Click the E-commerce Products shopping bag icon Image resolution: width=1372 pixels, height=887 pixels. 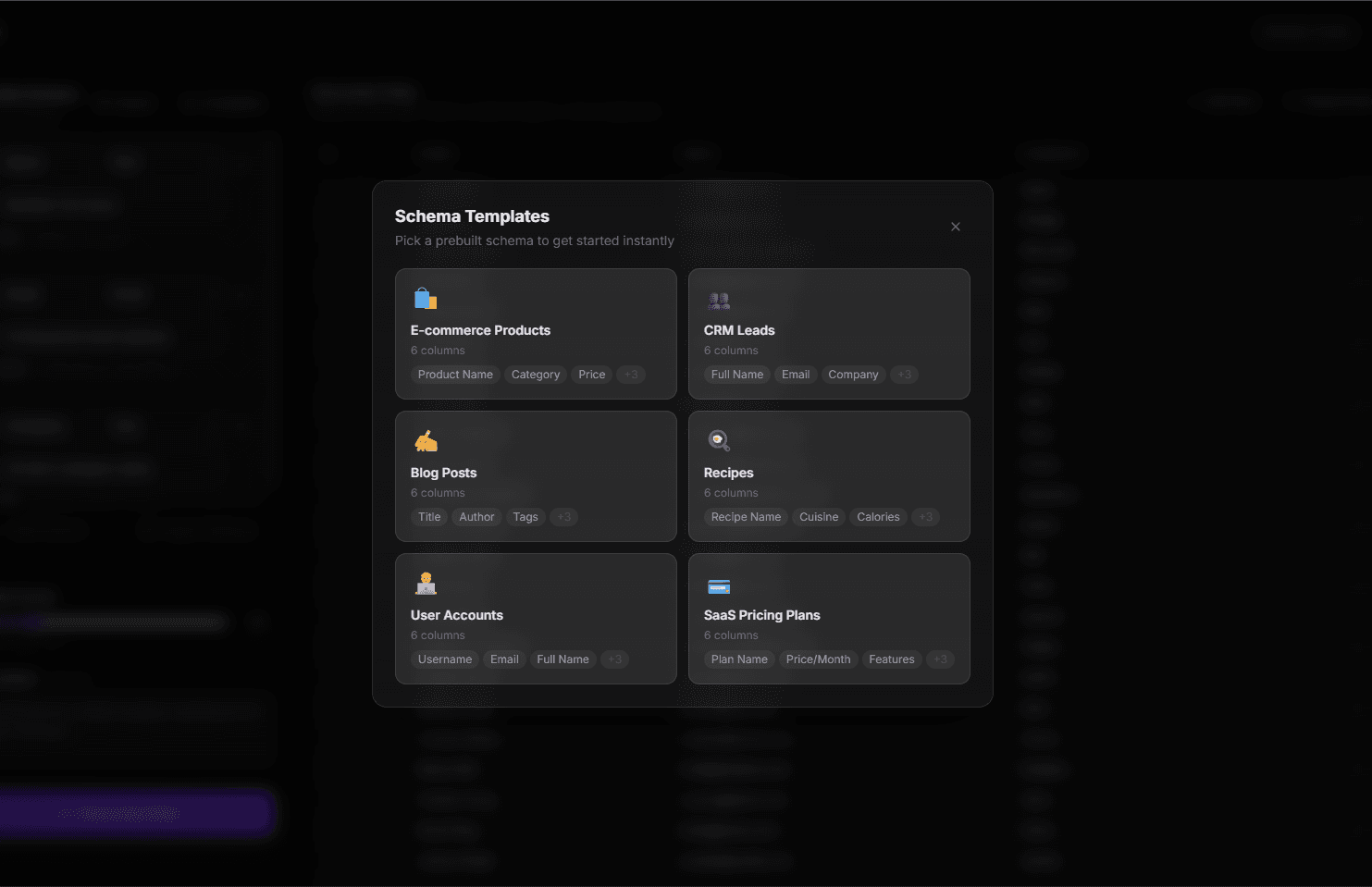coord(426,298)
